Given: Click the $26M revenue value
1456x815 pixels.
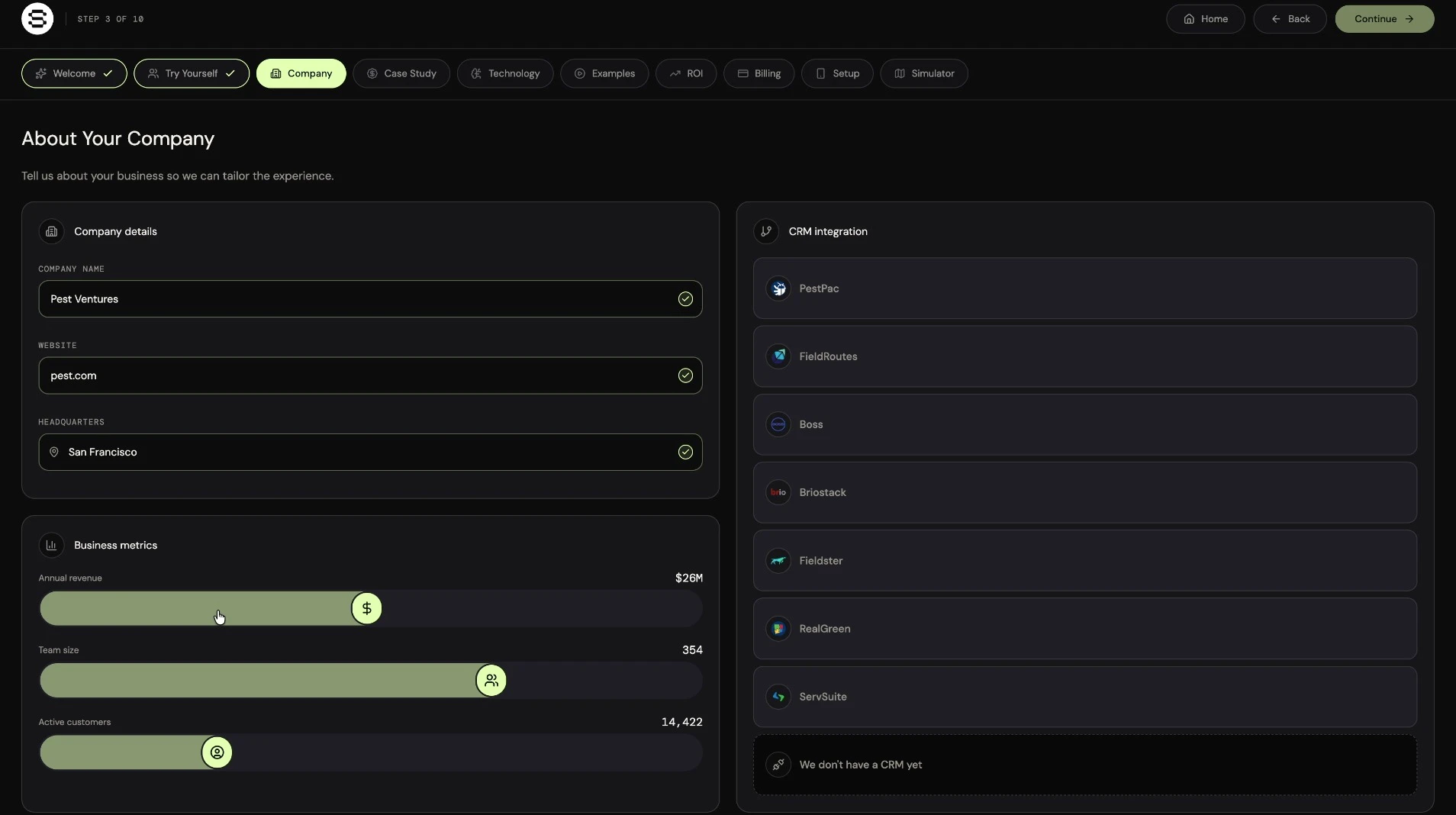Looking at the screenshot, I should click(688, 578).
